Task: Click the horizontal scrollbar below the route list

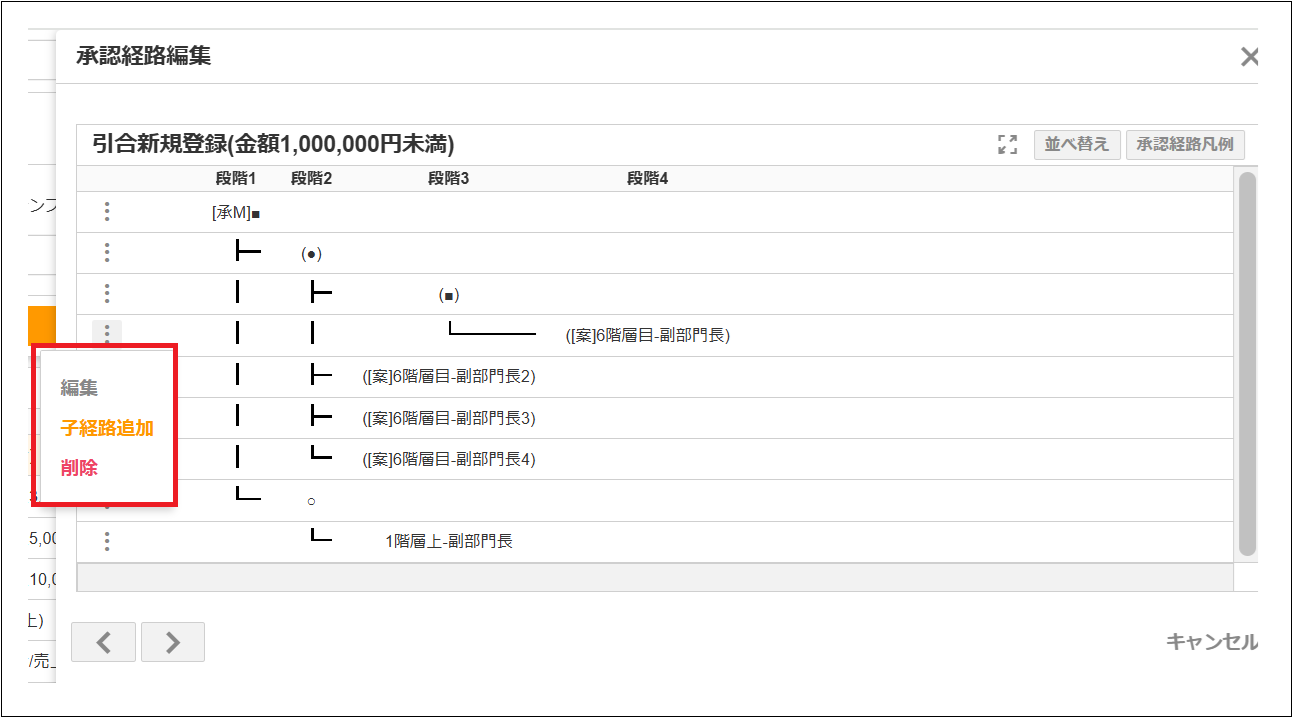Action: click(654, 577)
